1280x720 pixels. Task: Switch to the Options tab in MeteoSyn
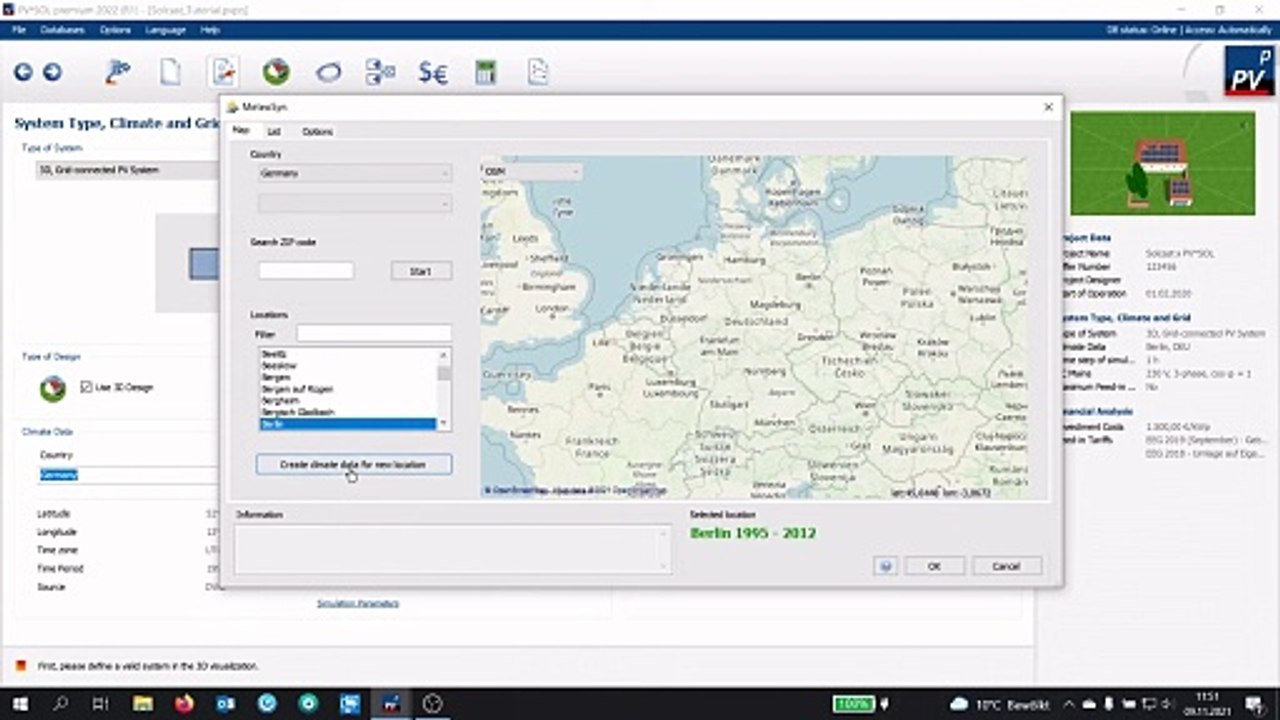[317, 131]
